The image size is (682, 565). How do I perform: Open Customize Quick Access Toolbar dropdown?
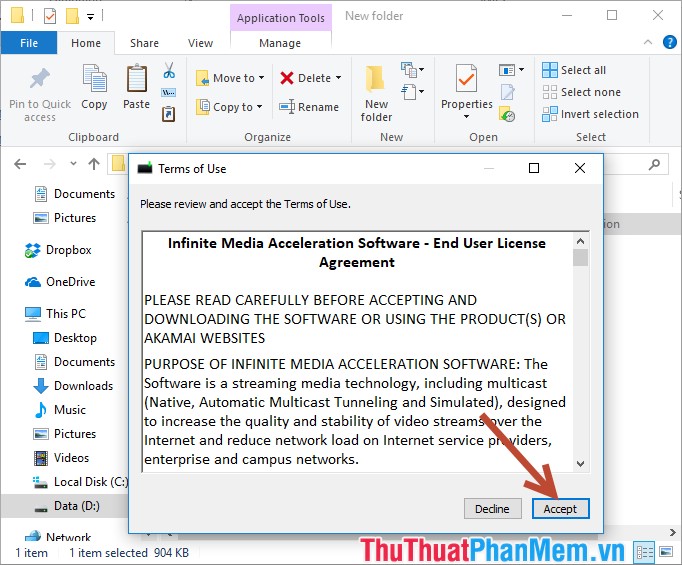[90, 17]
